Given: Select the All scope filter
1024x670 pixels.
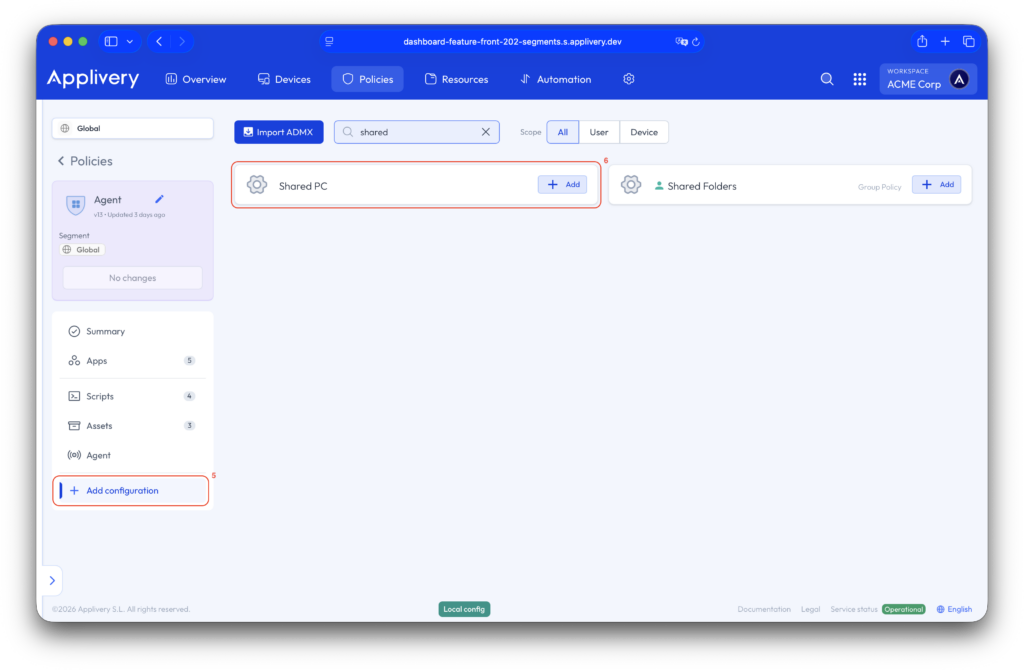Looking at the screenshot, I should click(562, 132).
